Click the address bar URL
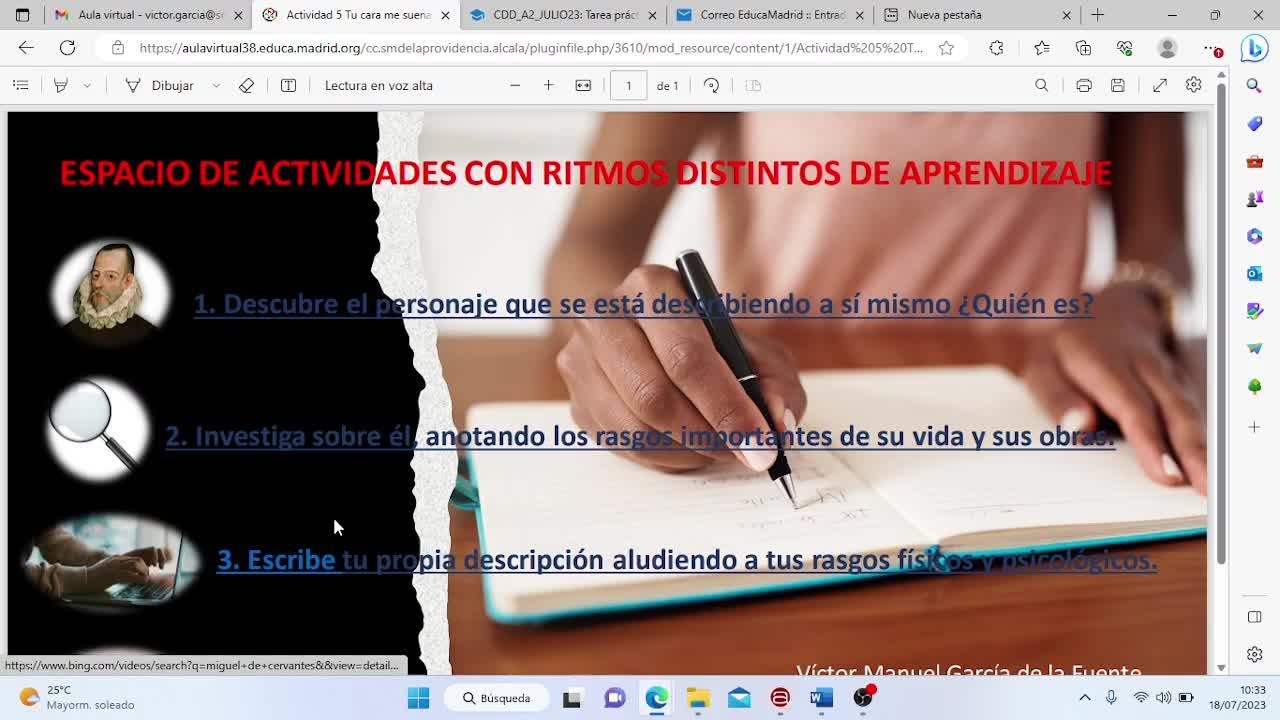1280x720 pixels. point(531,48)
